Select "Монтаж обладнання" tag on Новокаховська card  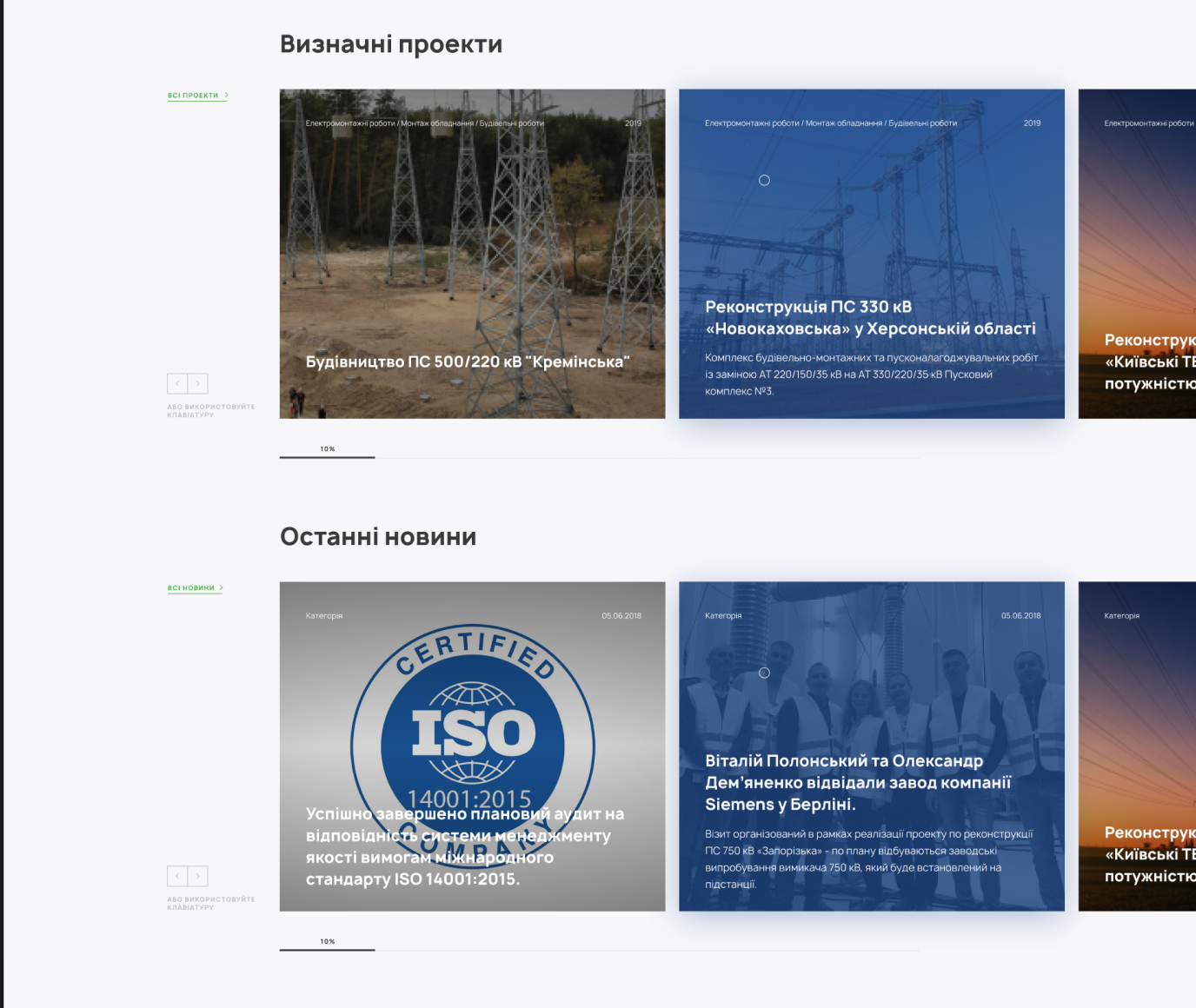pyautogui.click(x=844, y=123)
